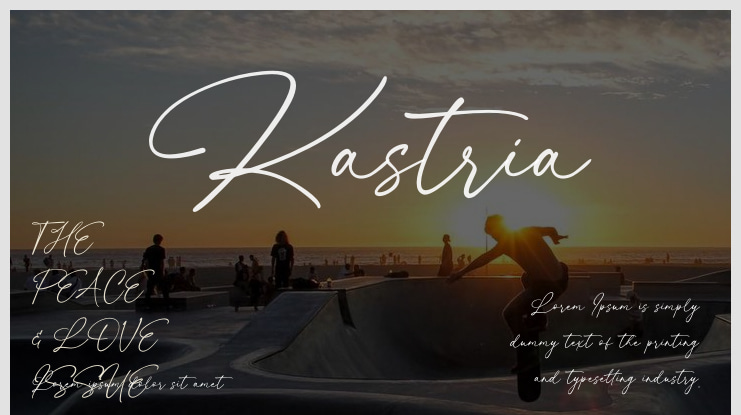Click the 'dummy text of the printing' line

604,344
